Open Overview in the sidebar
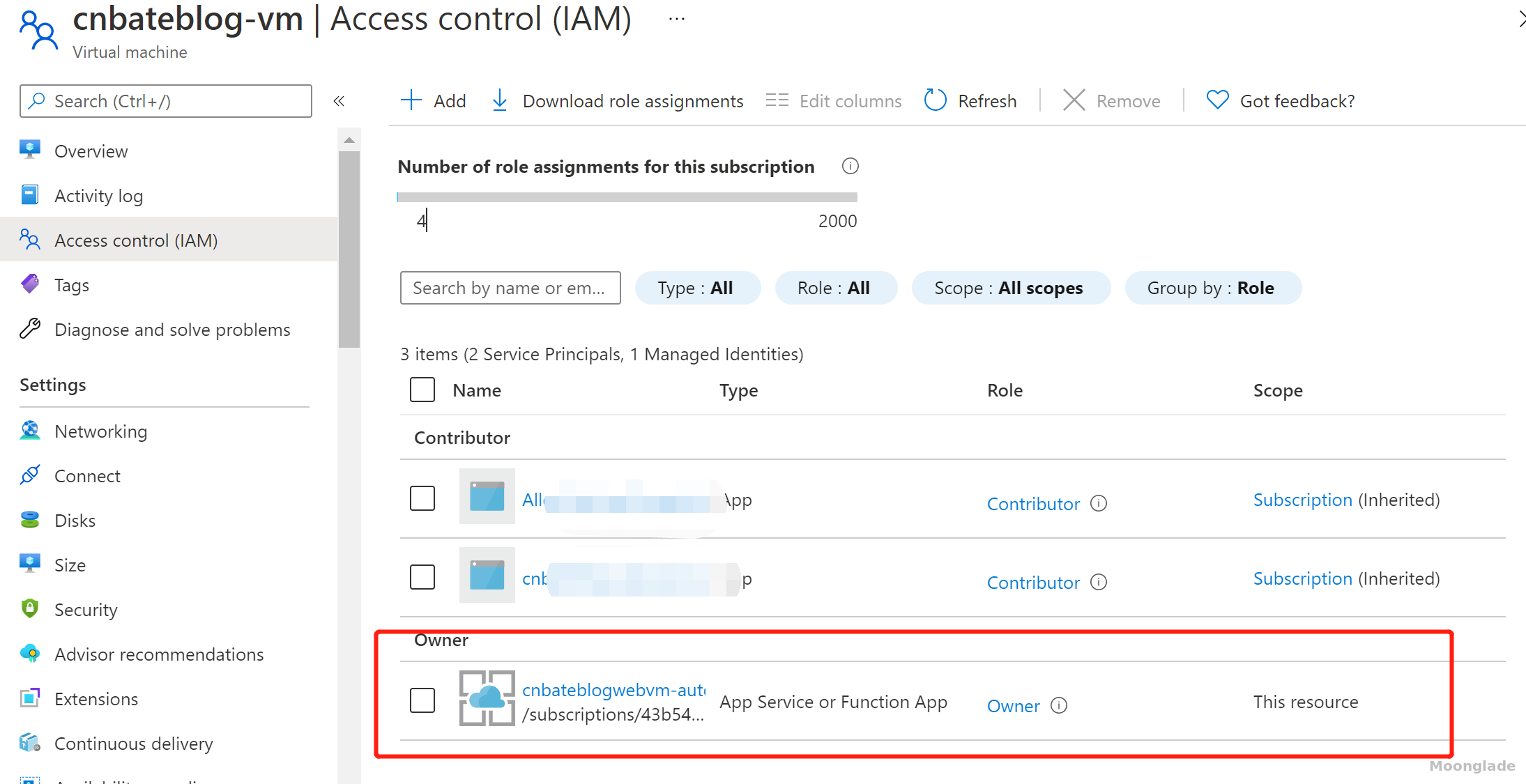The width and height of the screenshot is (1526, 784). [91, 151]
